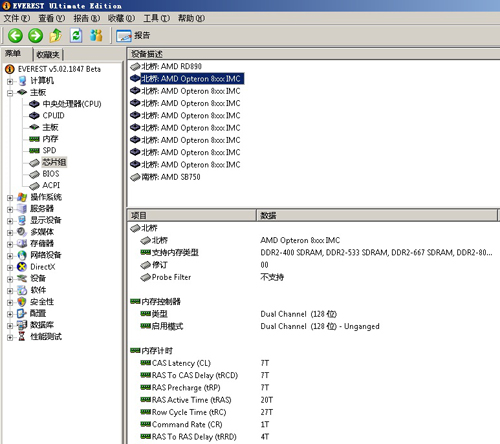
Task: Click the 计算机 computer icon
Action: (x=22, y=81)
